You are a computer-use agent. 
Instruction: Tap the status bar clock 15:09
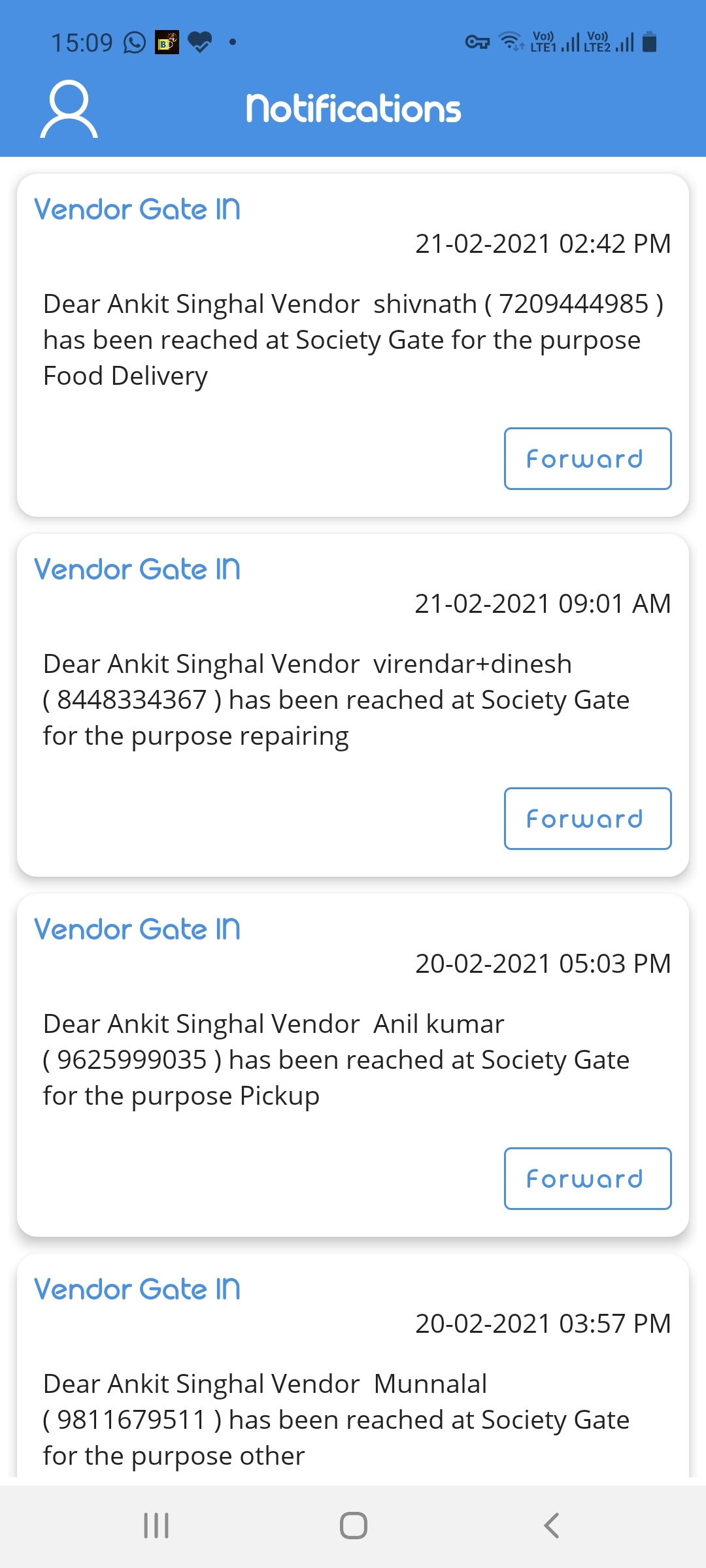point(82,43)
